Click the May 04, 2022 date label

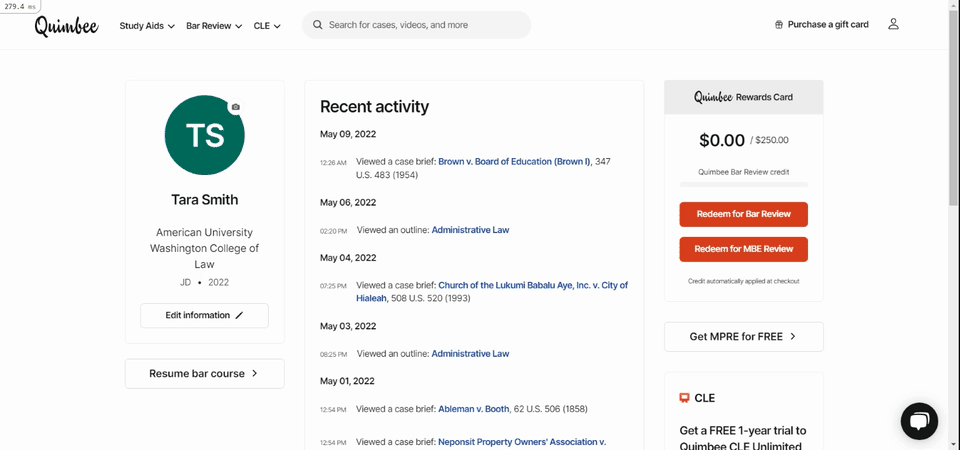tap(348, 258)
